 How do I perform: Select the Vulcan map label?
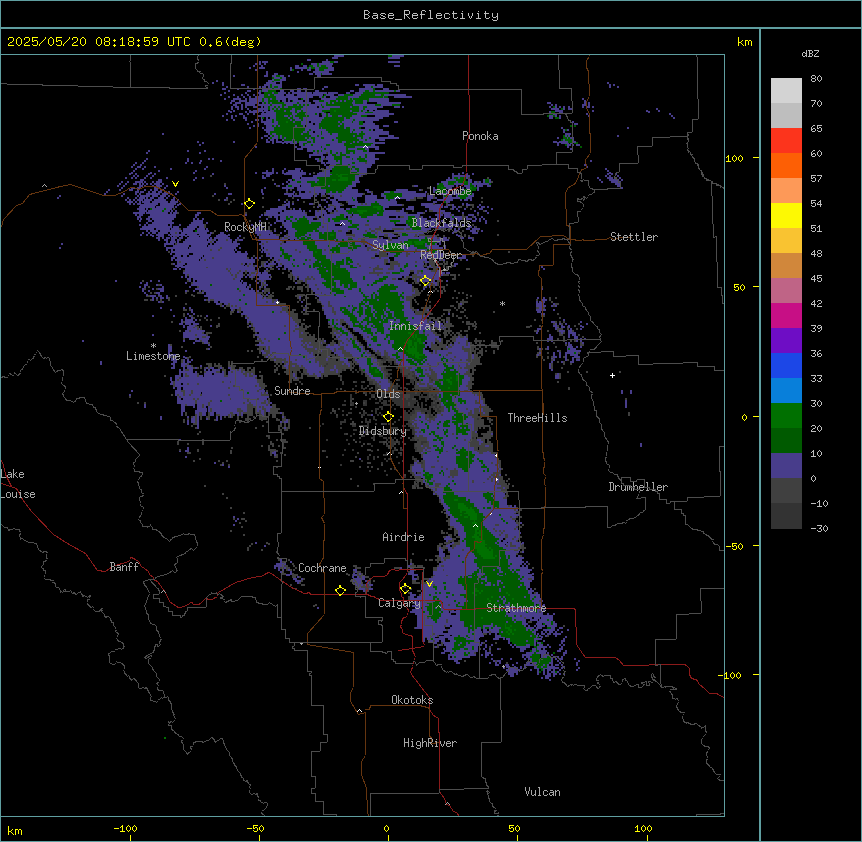[x=543, y=792]
